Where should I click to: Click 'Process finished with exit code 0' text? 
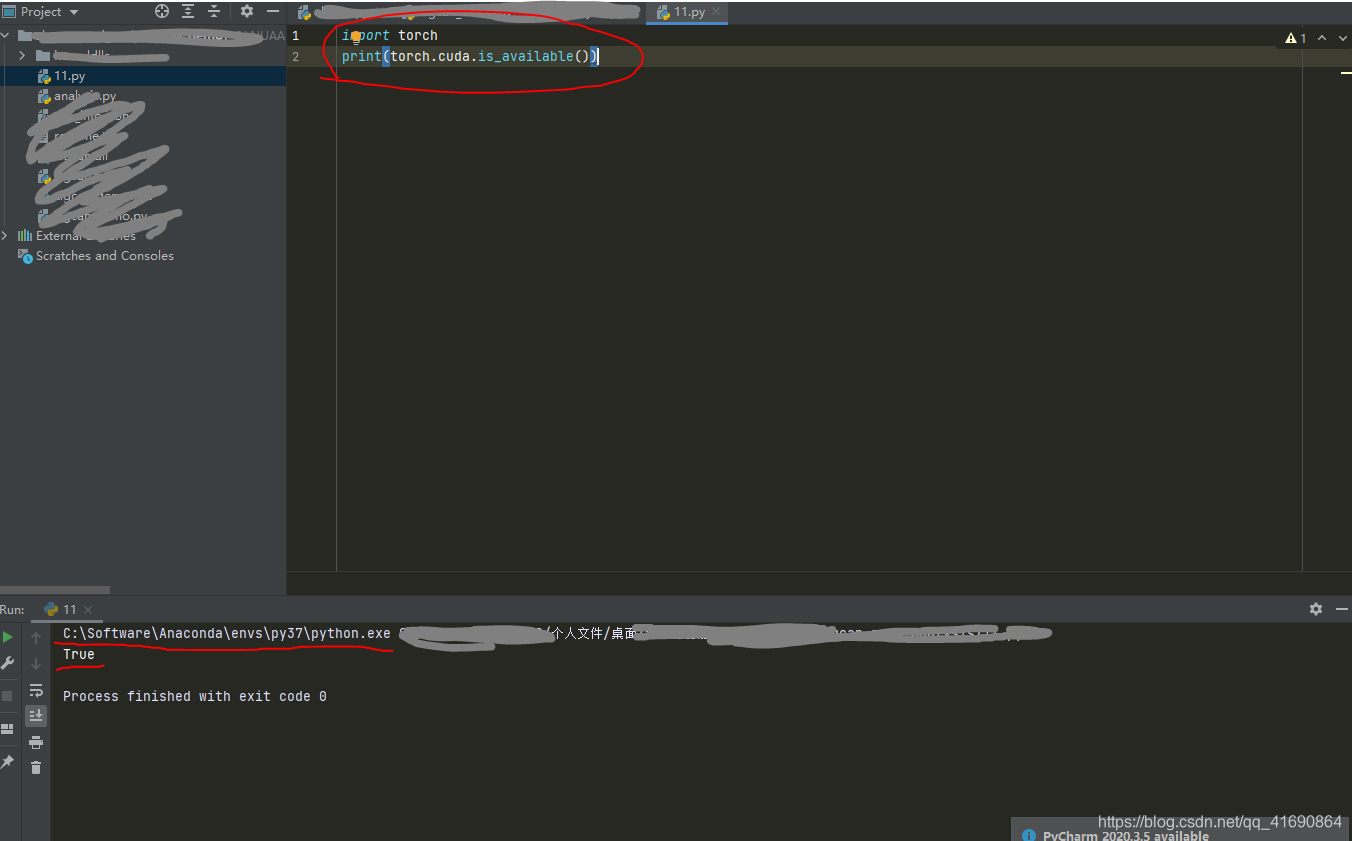click(195, 697)
